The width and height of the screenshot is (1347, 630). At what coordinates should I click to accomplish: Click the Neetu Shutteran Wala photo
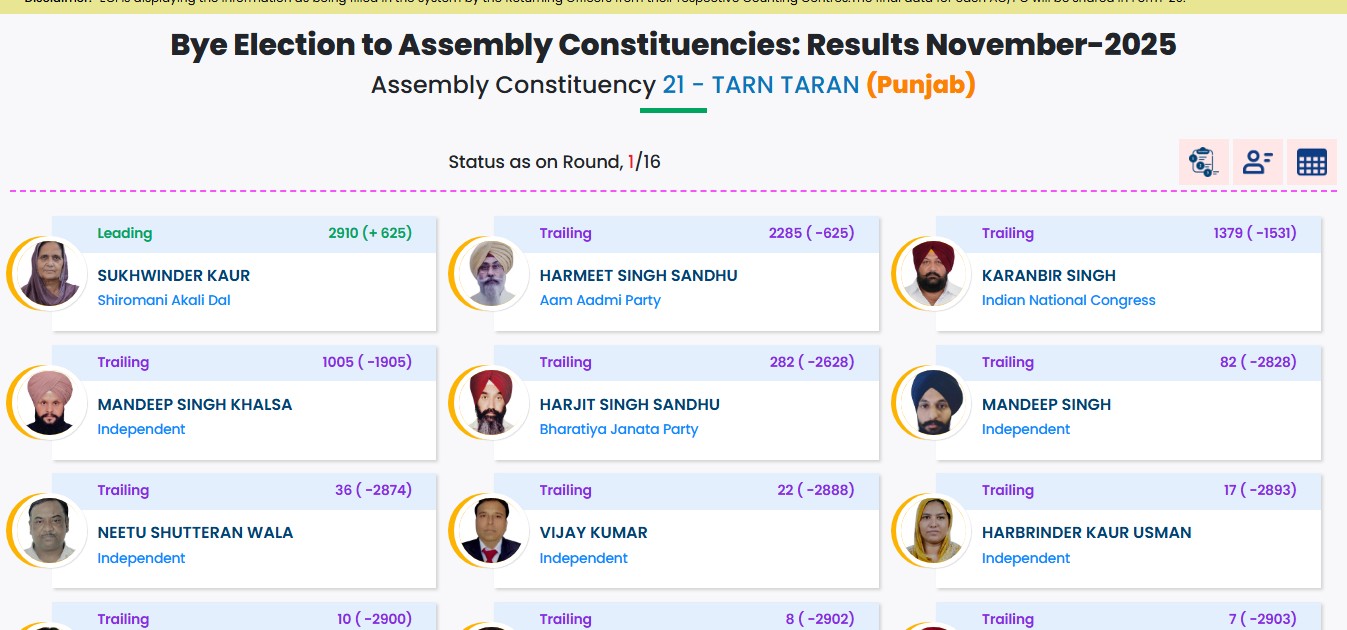point(48,531)
